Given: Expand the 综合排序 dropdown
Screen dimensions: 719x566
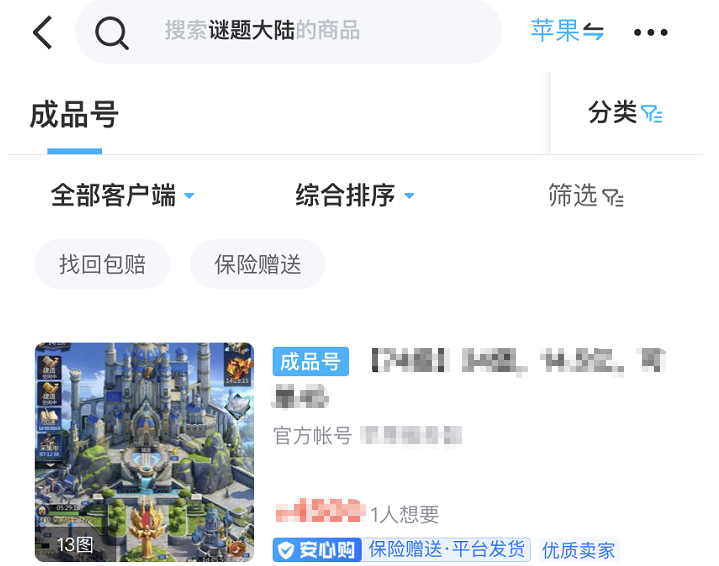Looking at the screenshot, I should (355, 195).
